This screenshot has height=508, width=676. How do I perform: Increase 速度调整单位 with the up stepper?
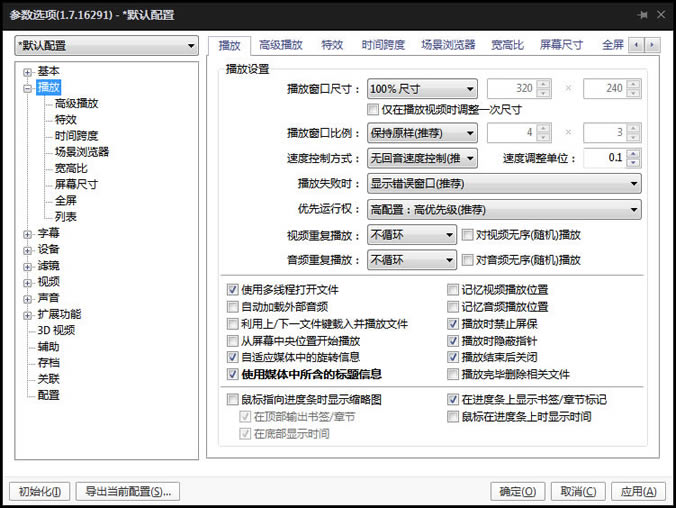[x=633, y=154]
